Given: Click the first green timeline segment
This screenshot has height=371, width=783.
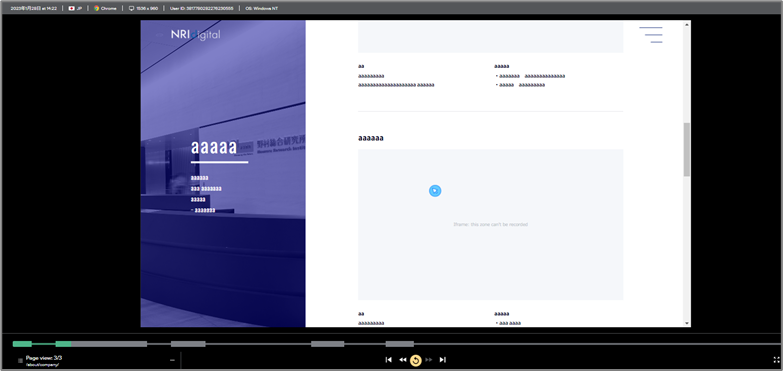Looking at the screenshot, I should point(22,344).
